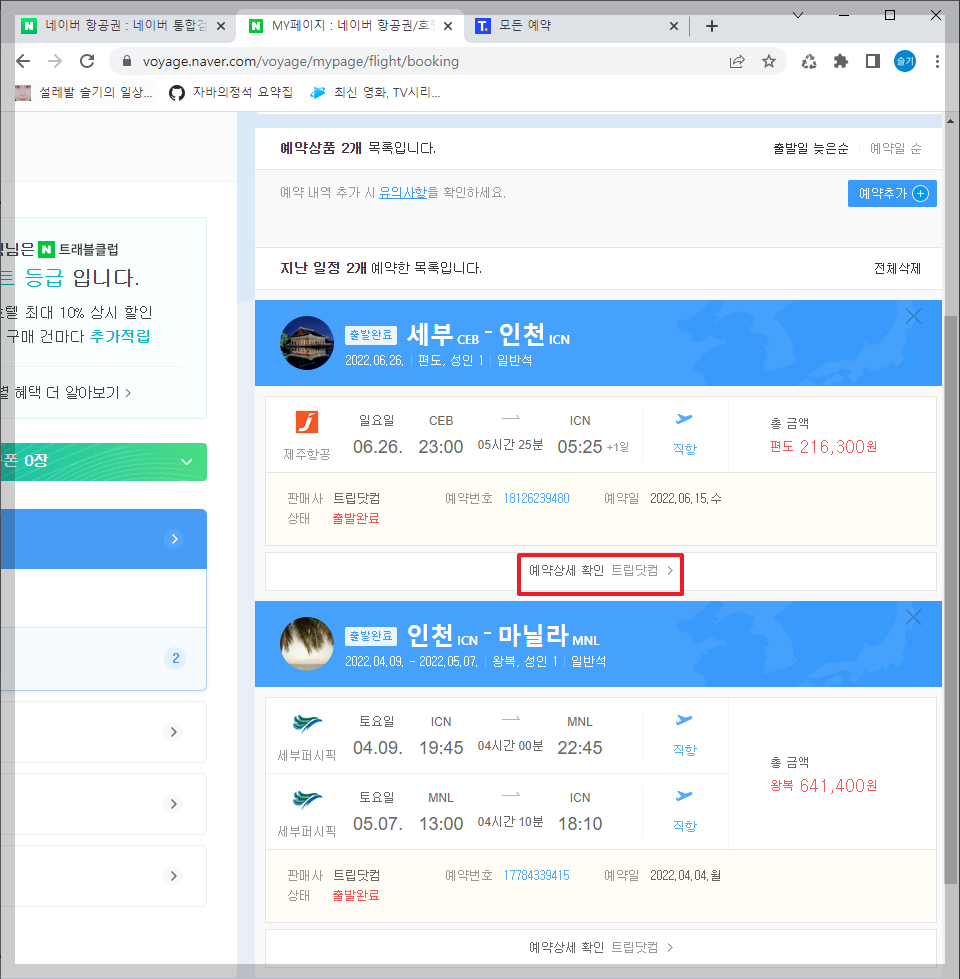Open the Chrome profile avatar

pyautogui.click(x=904, y=61)
